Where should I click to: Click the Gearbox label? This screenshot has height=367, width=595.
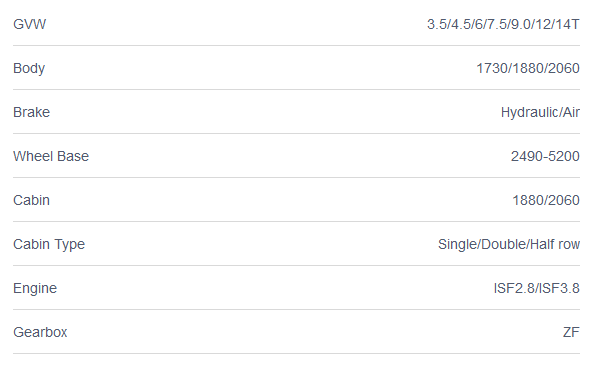40,332
